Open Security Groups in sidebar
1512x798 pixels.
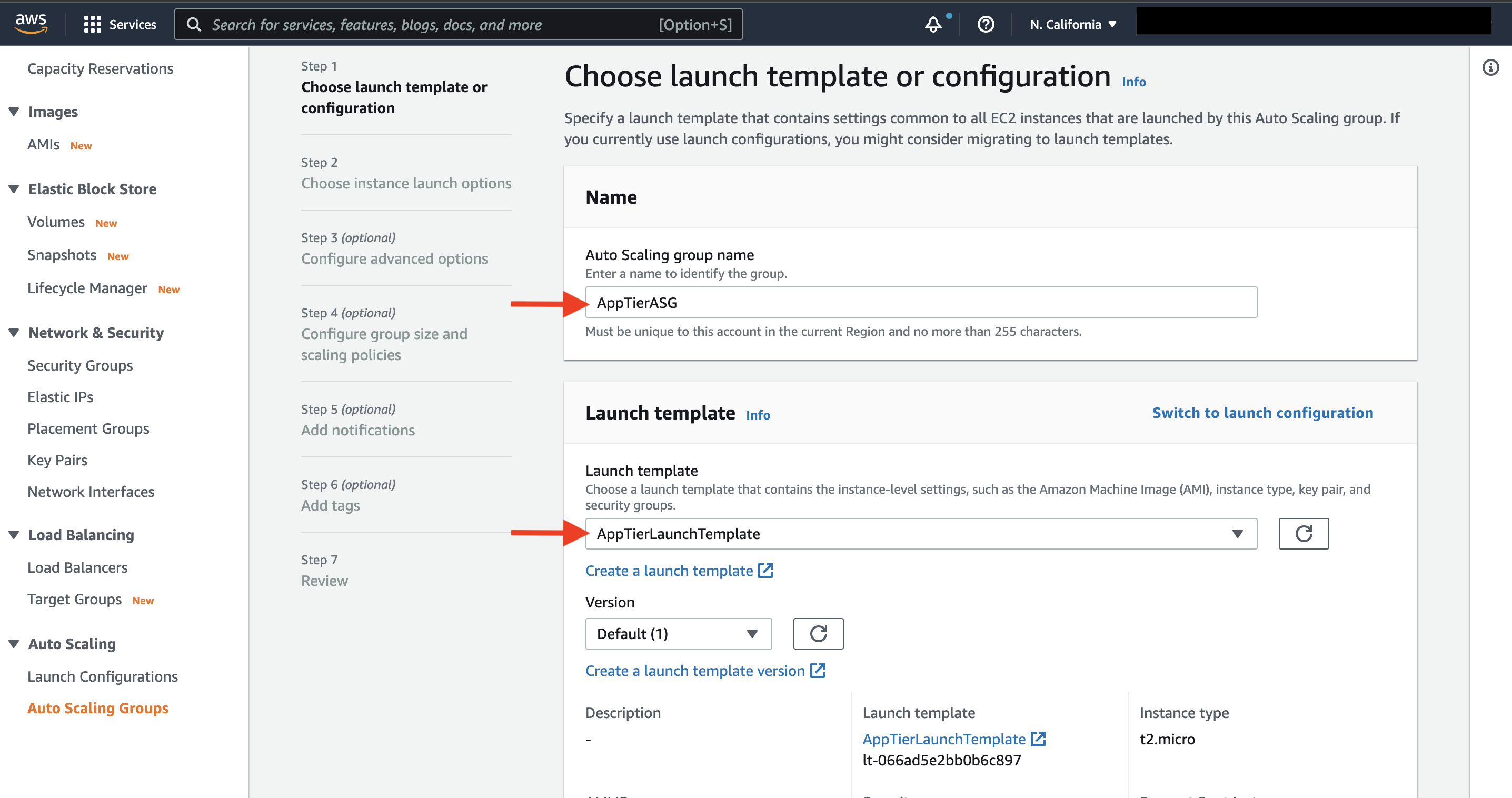pyautogui.click(x=81, y=365)
